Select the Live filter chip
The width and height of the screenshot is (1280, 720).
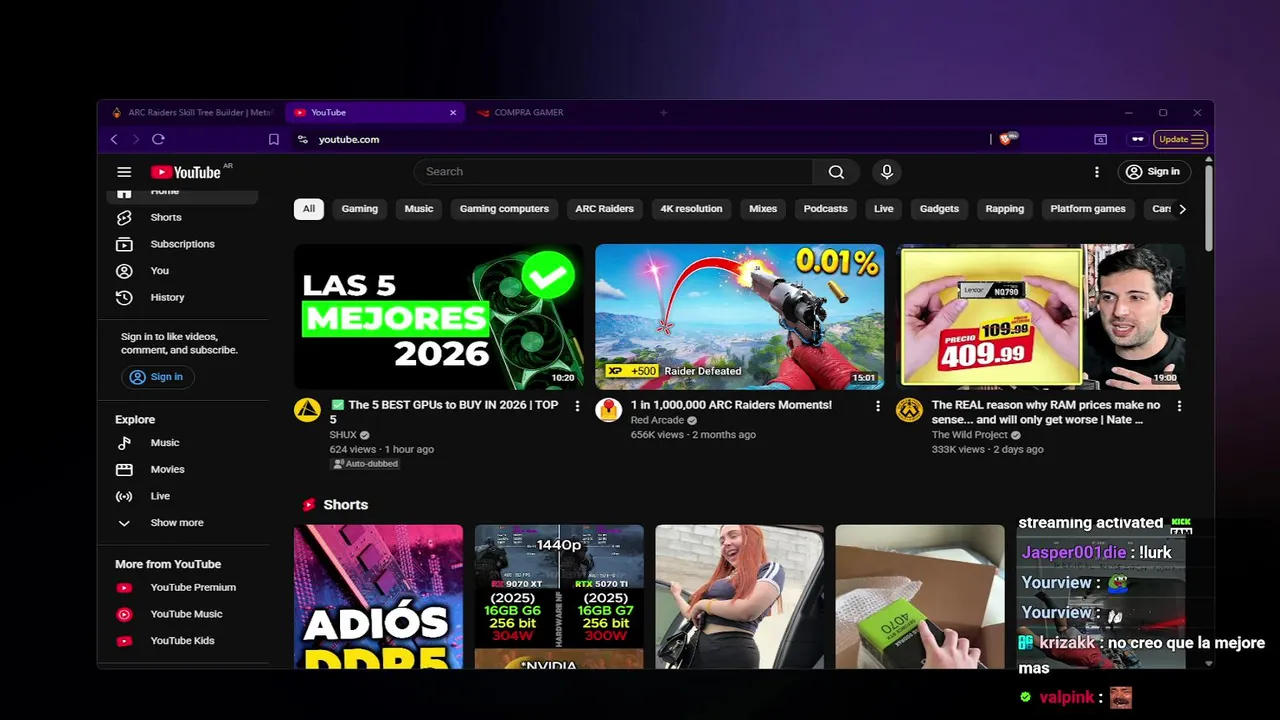tap(884, 209)
